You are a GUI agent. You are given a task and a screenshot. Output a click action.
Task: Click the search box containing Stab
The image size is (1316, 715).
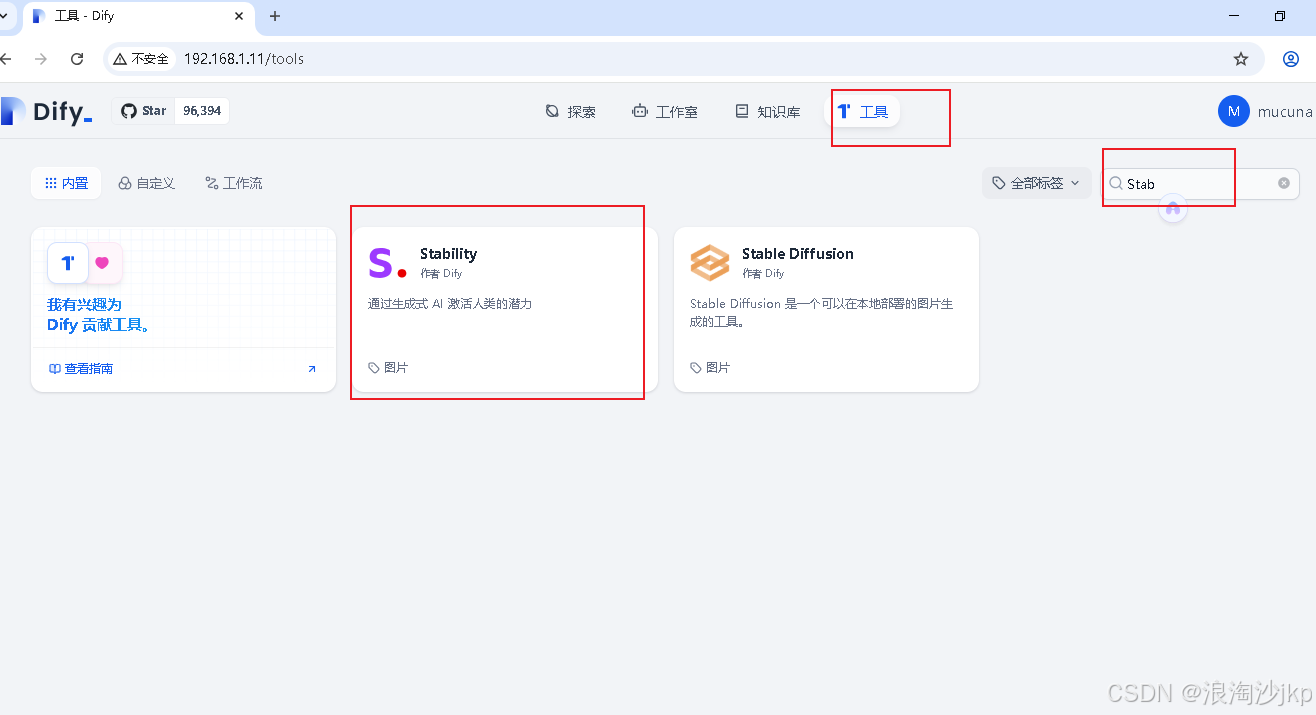click(1200, 183)
